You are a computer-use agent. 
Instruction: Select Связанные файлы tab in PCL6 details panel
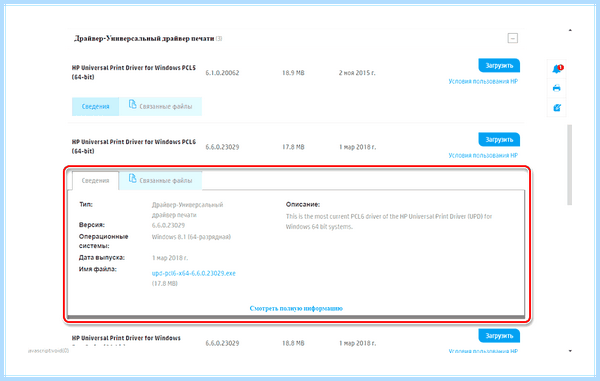coord(160,181)
